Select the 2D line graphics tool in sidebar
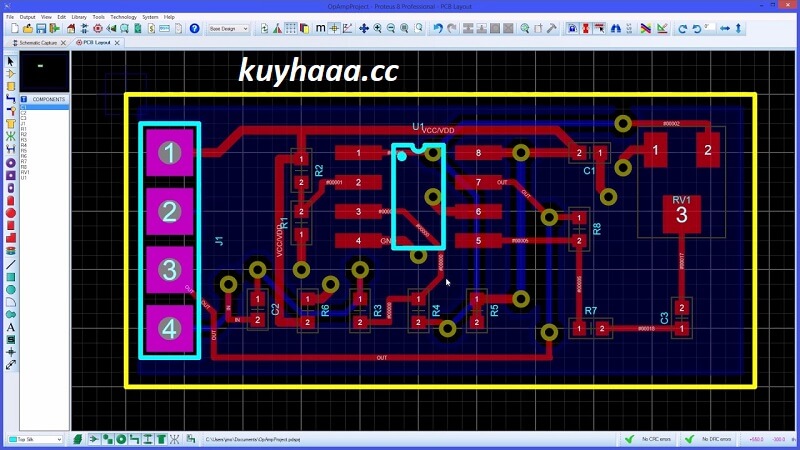800x450 pixels. tap(11, 264)
